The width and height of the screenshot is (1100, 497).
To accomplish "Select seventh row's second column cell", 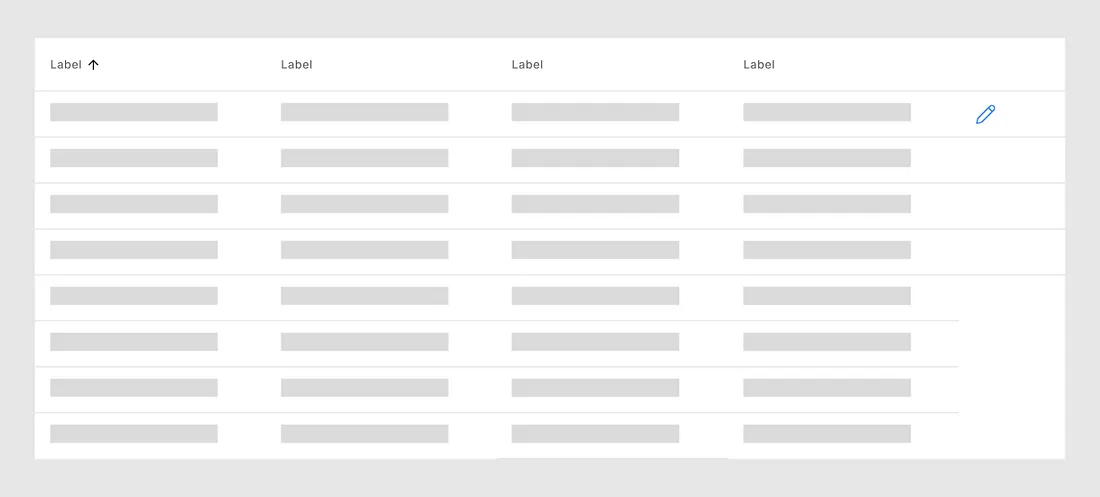I will [x=364, y=388].
